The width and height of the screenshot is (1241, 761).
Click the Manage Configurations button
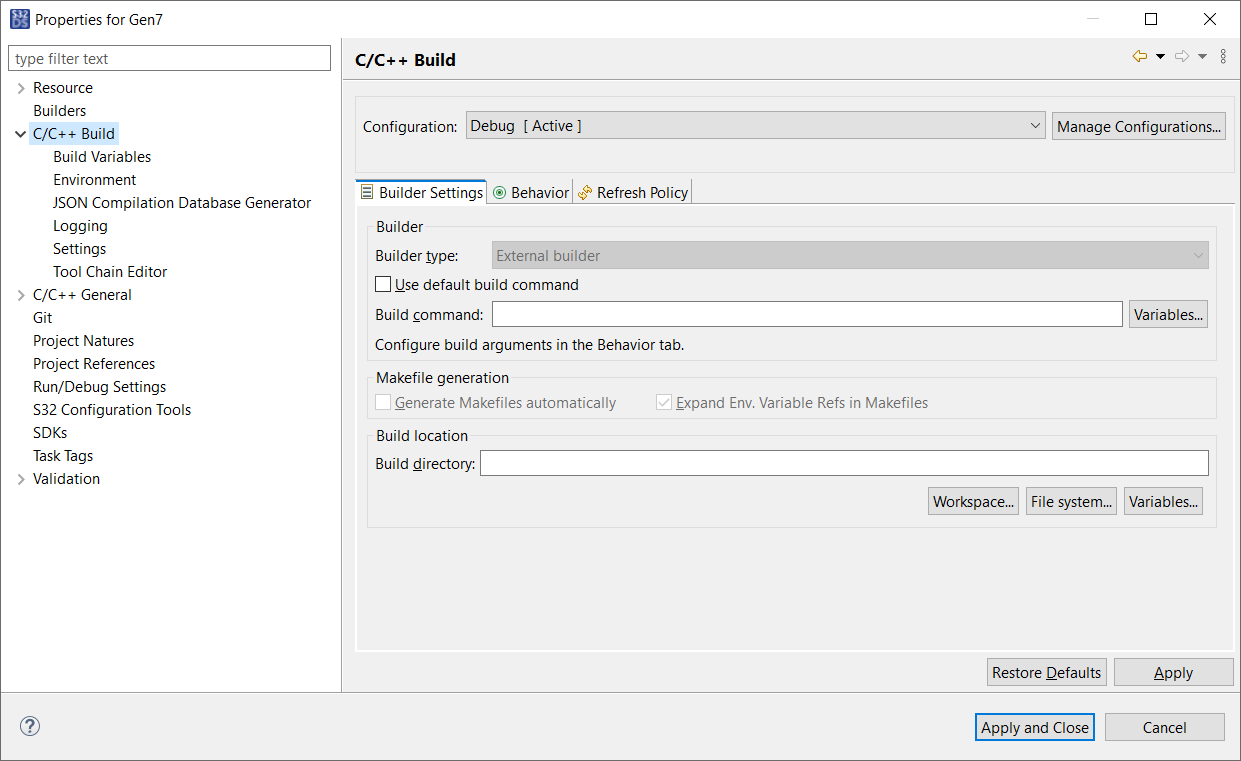tap(1138, 126)
